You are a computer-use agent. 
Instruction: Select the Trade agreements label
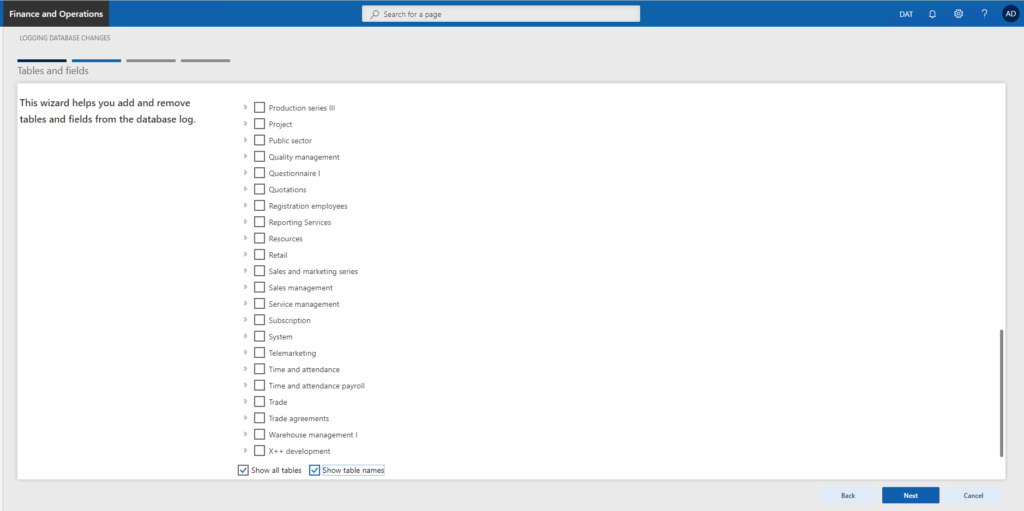tap(298, 418)
